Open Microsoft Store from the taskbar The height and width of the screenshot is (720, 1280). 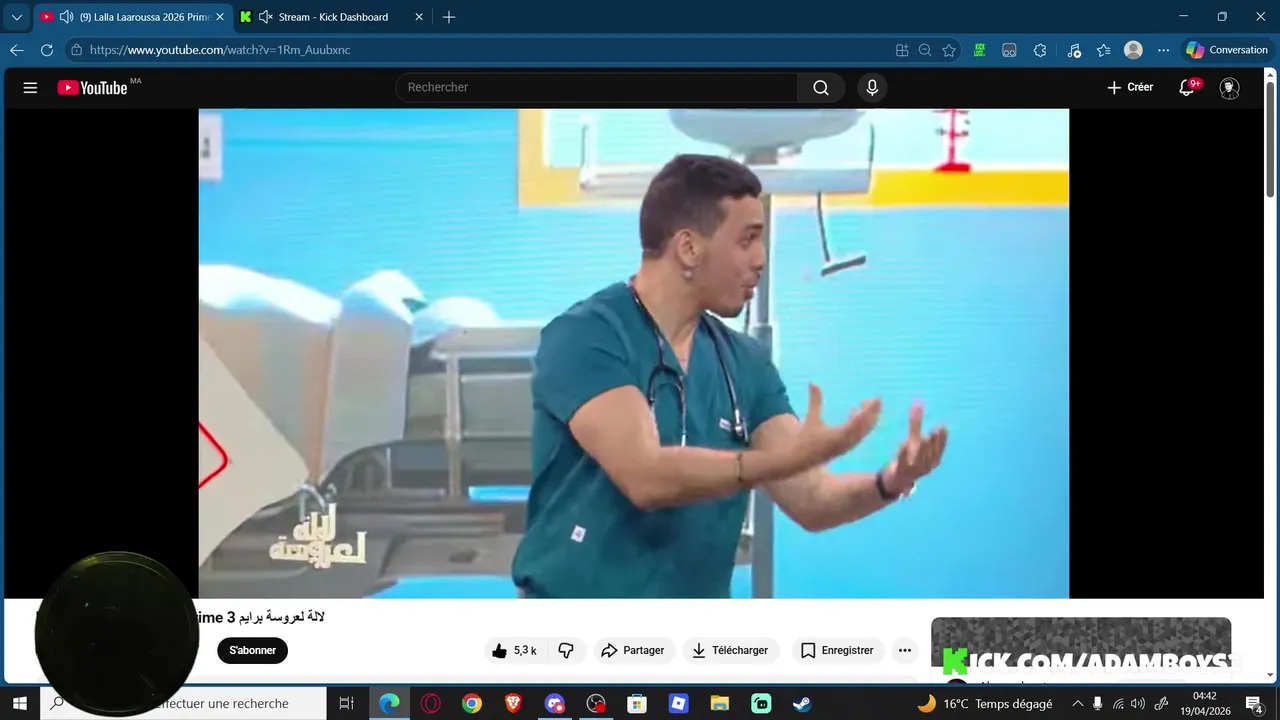[637, 704]
